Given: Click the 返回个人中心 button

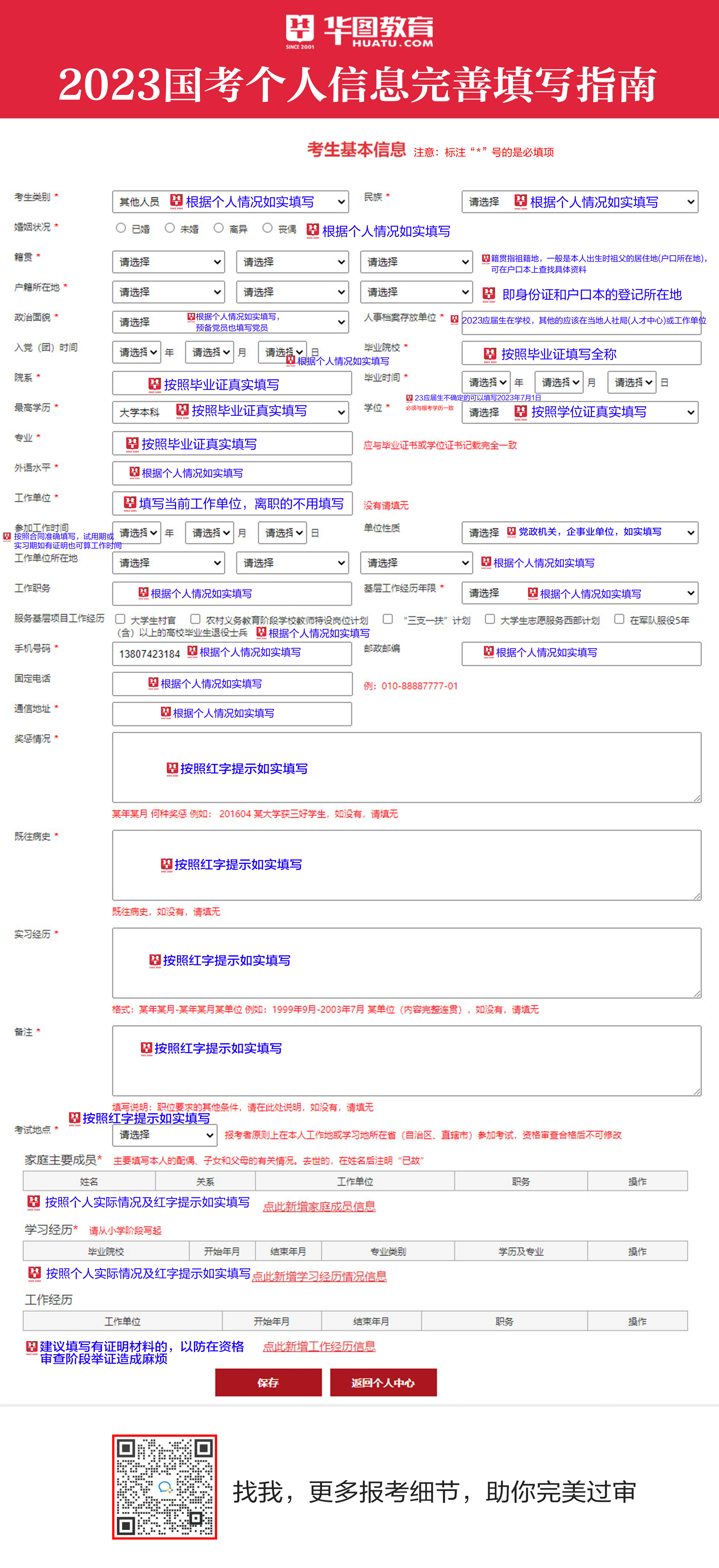Looking at the screenshot, I should pos(383,1382).
